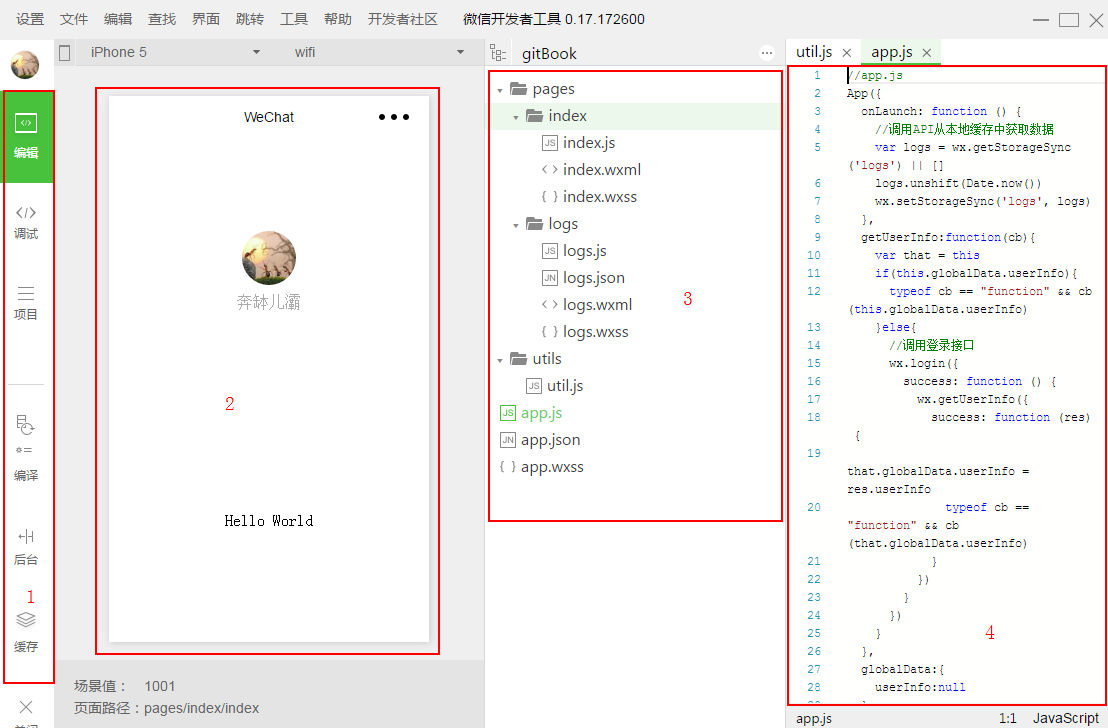Click the code-bracket icon of index.wxml

[550, 170]
